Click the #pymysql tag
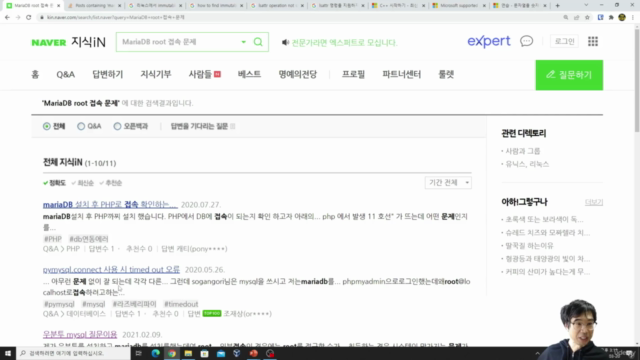Viewport: 640px width, 360px height. pos(59,304)
